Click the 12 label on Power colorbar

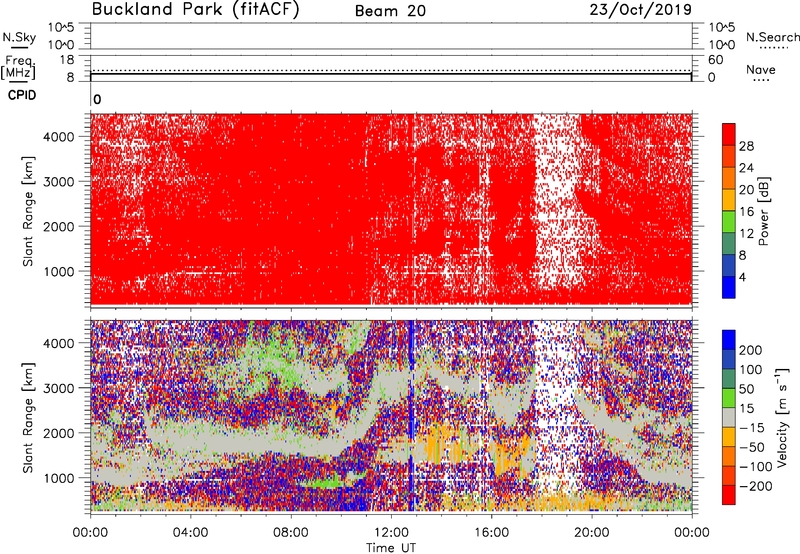point(746,234)
